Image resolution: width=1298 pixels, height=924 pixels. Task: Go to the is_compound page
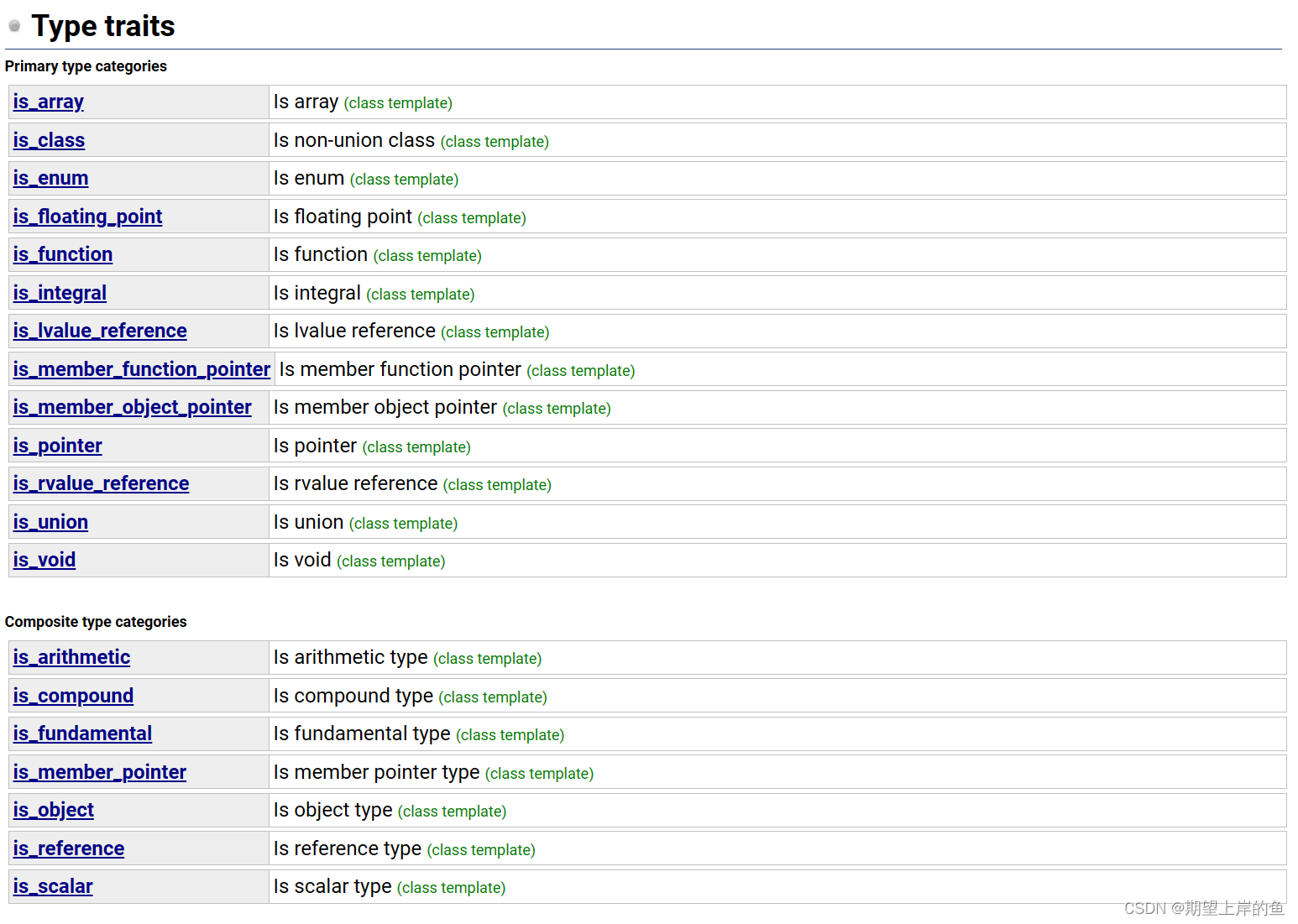click(73, 697)
